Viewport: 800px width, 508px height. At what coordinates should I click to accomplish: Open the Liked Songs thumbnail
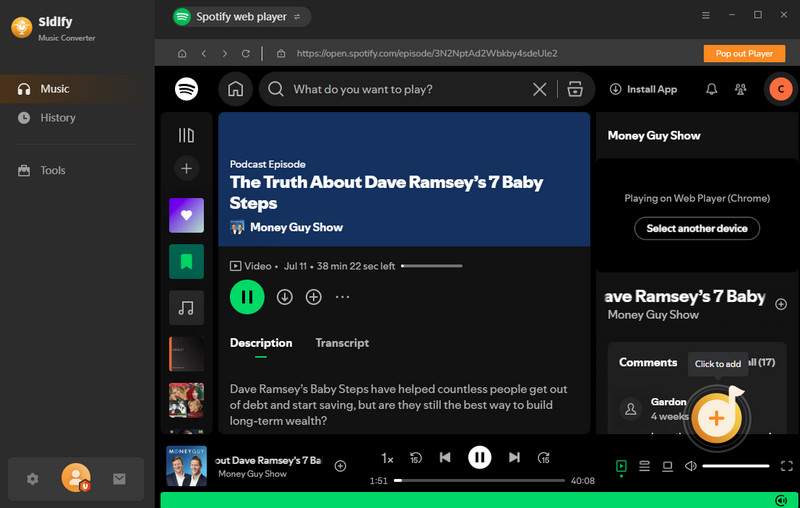click(x=186, y=215)
